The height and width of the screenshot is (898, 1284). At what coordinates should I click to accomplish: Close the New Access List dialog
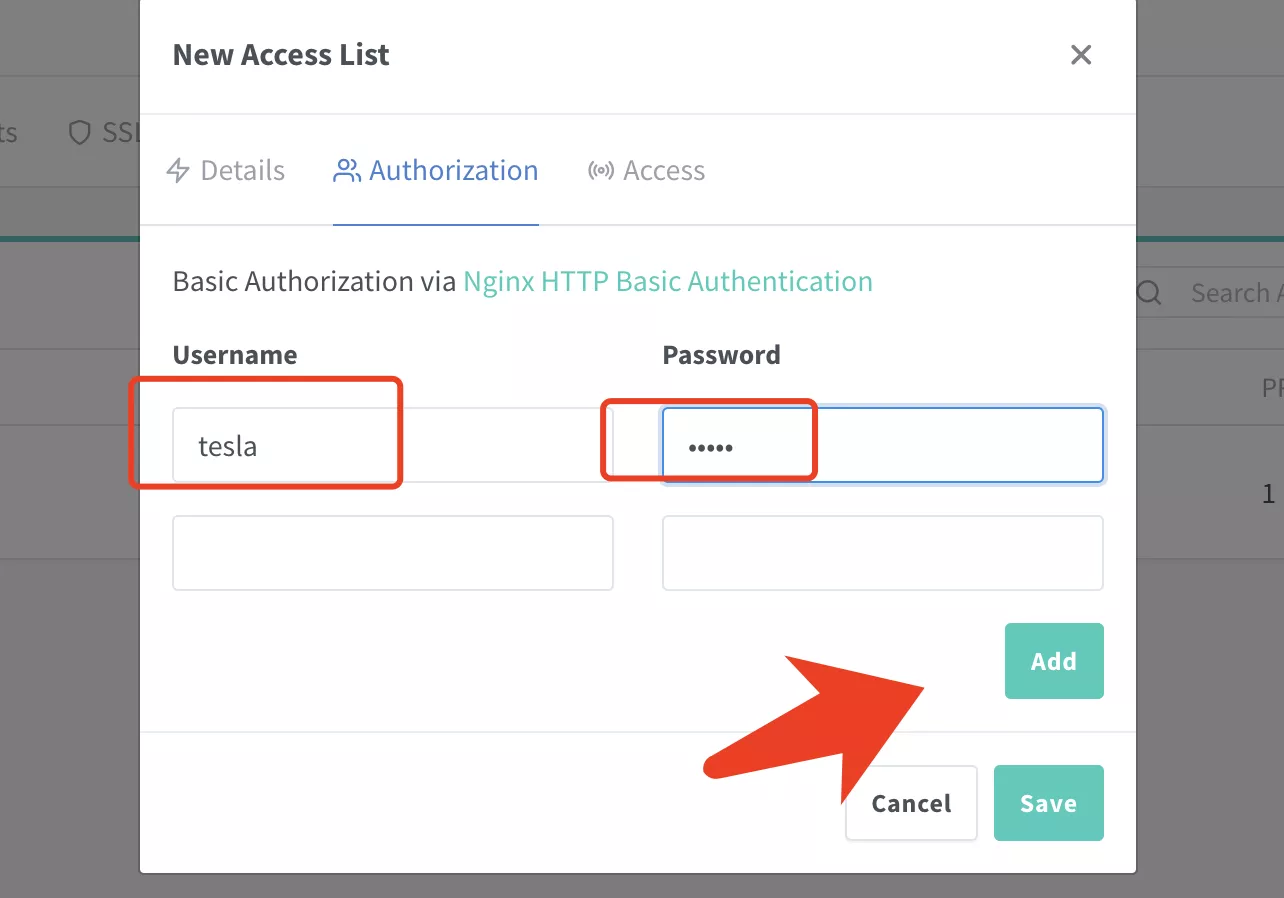[x=1080, y=55]
